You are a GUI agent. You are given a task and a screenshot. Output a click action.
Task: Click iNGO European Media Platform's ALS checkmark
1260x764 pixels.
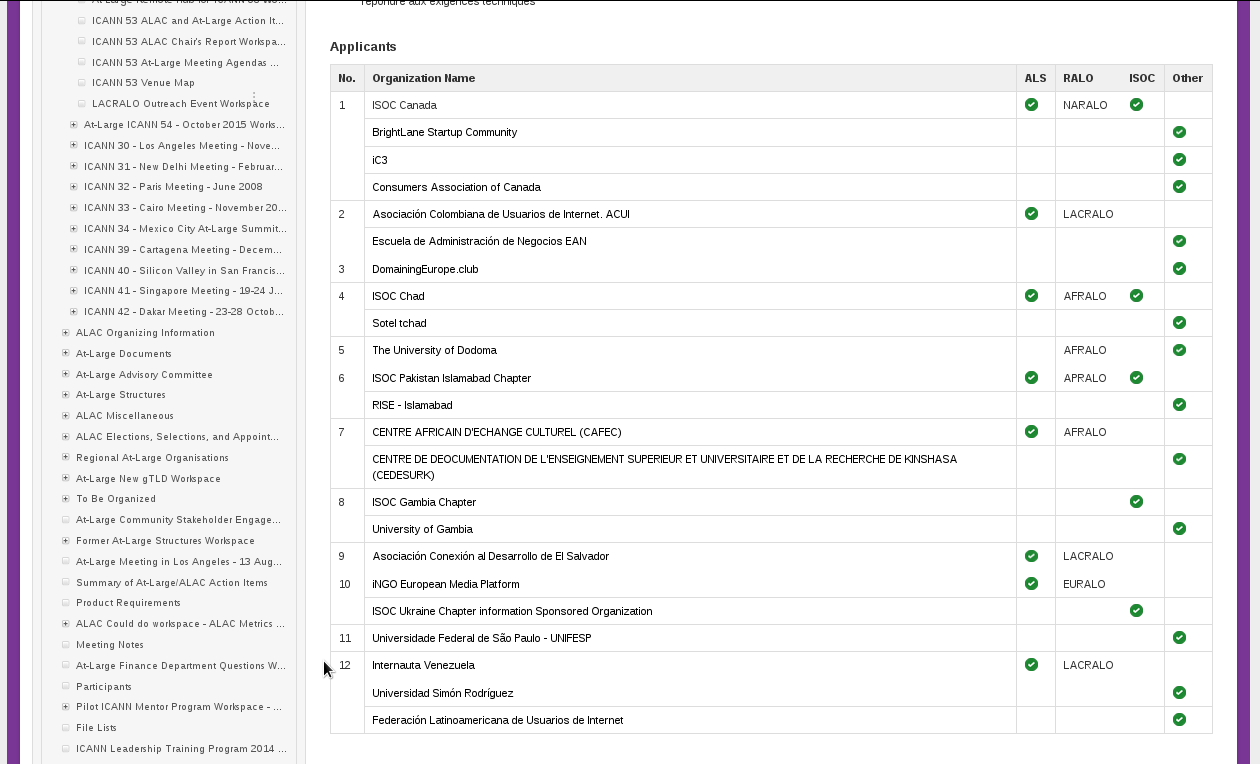point(1031,583)
